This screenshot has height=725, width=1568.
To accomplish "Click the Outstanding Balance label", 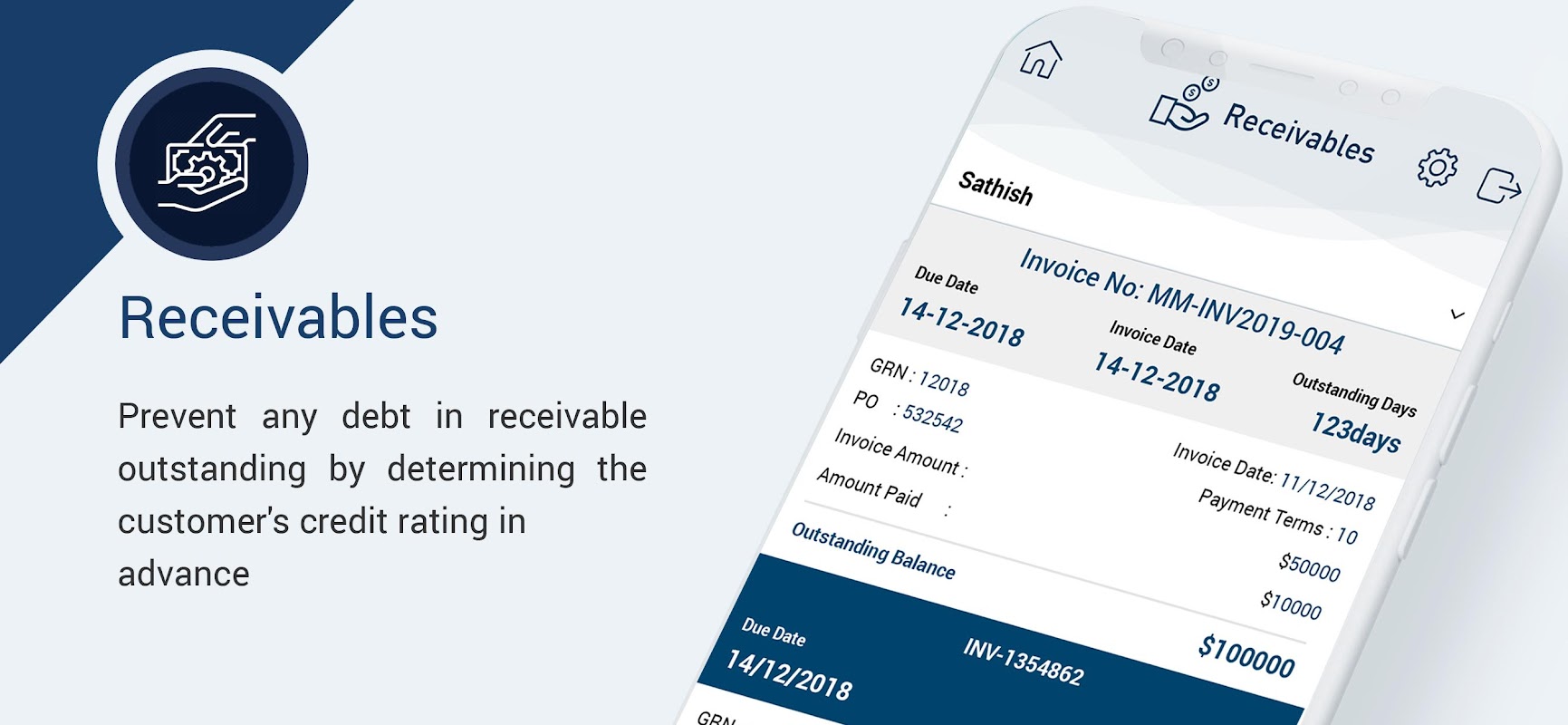I will 872,550.
